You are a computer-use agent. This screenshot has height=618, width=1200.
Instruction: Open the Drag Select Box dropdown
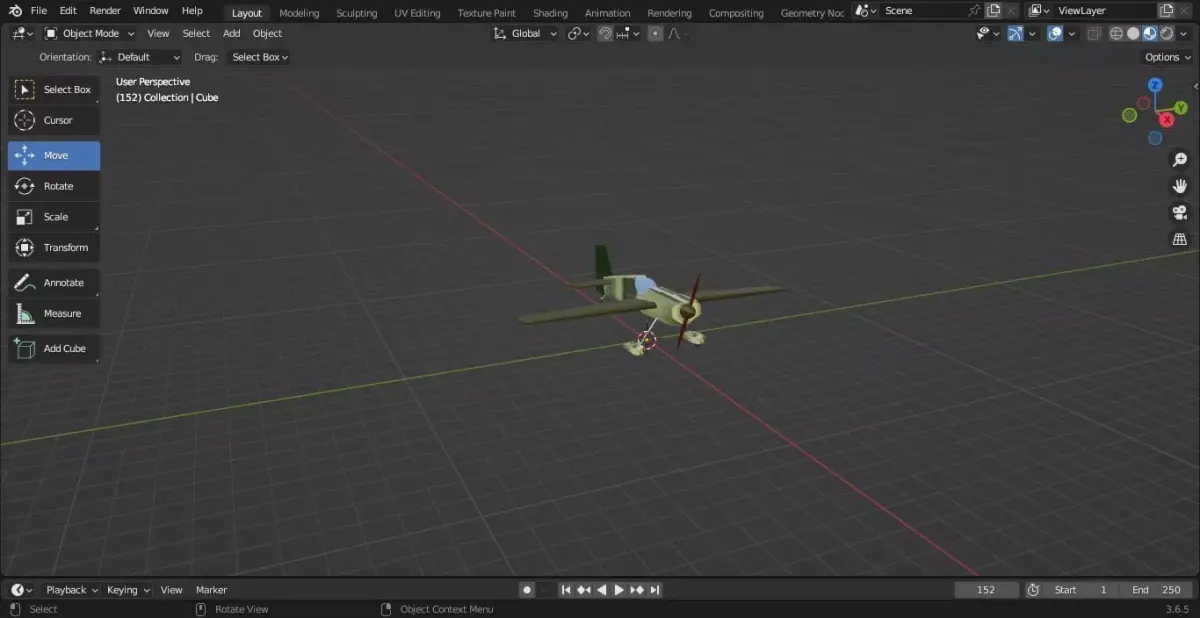[259, 57]
